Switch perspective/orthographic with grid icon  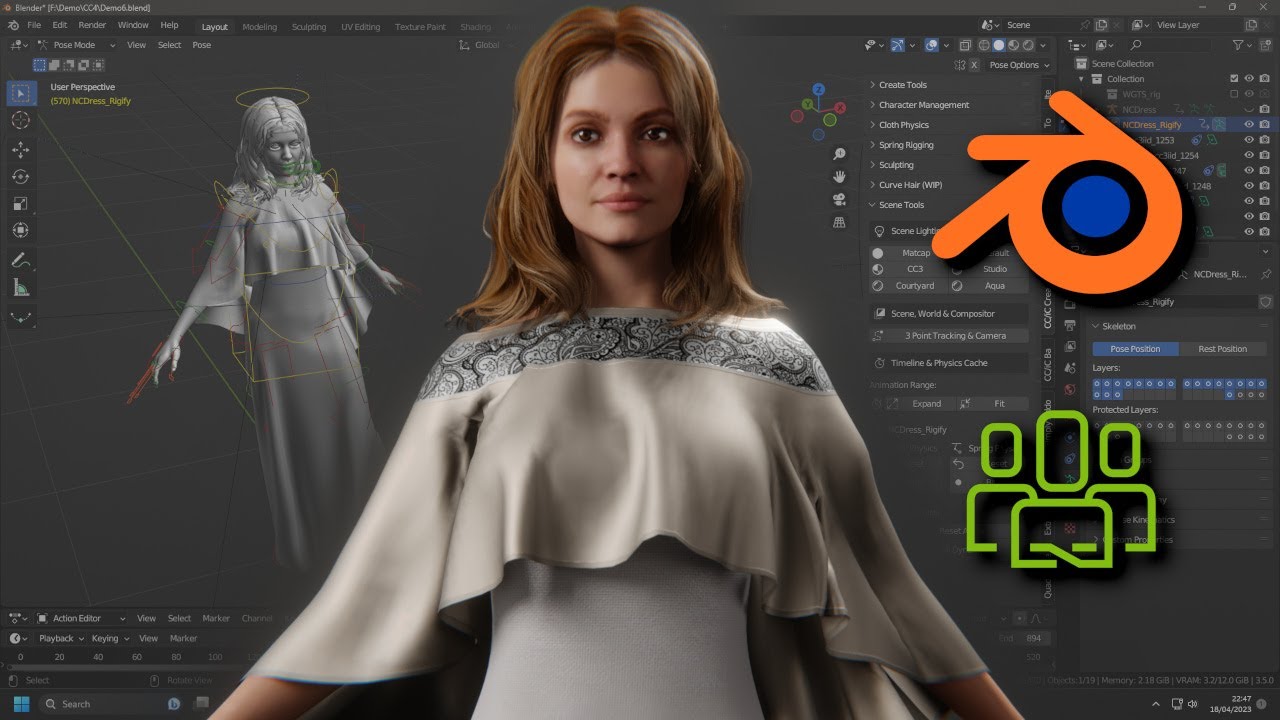pos(840,220)
